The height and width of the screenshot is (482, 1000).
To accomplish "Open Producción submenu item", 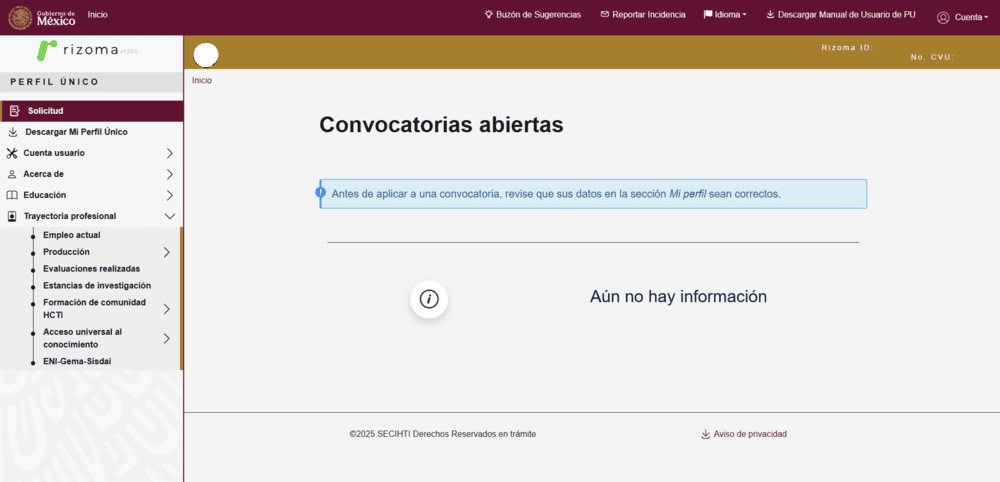I will pos(66,252).
